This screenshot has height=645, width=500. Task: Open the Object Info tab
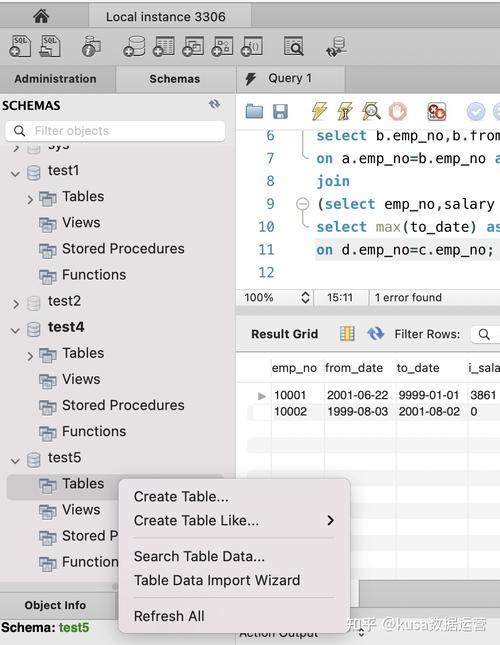click(x=55, y=605)
